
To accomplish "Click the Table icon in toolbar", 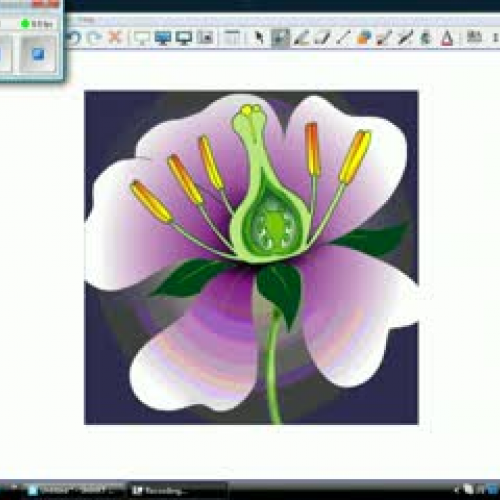I will [x=232, y=37].
